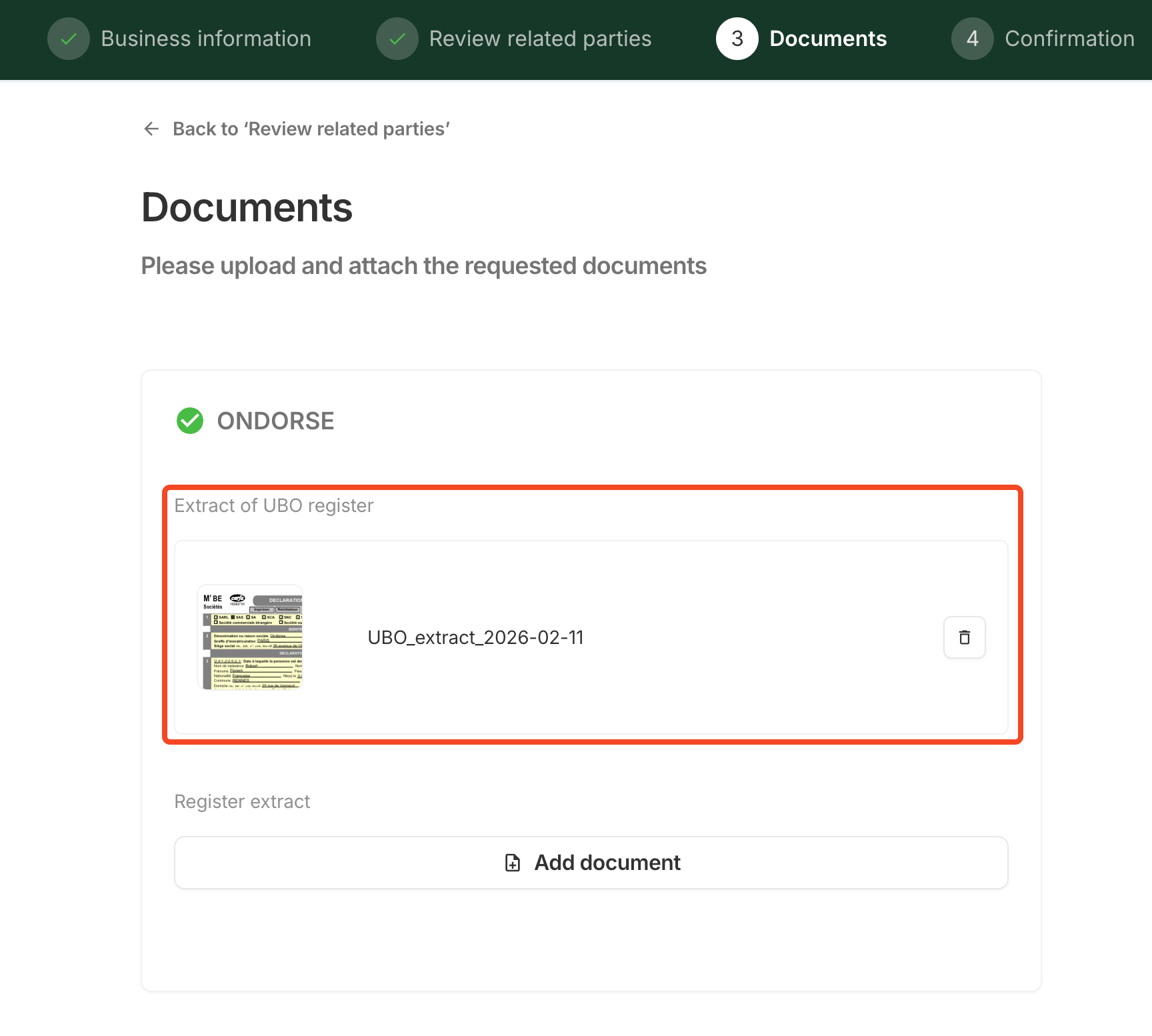
Task: Follow the Back to 'Review related parties' link
Action: pyautogui.click(x=311, y=129)
